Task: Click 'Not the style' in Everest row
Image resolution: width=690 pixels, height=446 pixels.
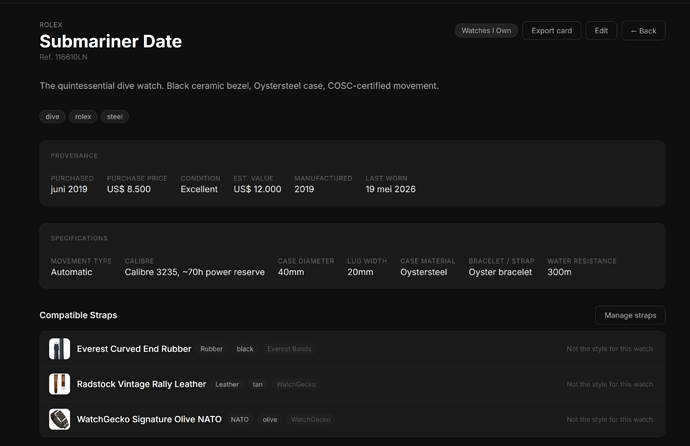Action: coord(609,349)
